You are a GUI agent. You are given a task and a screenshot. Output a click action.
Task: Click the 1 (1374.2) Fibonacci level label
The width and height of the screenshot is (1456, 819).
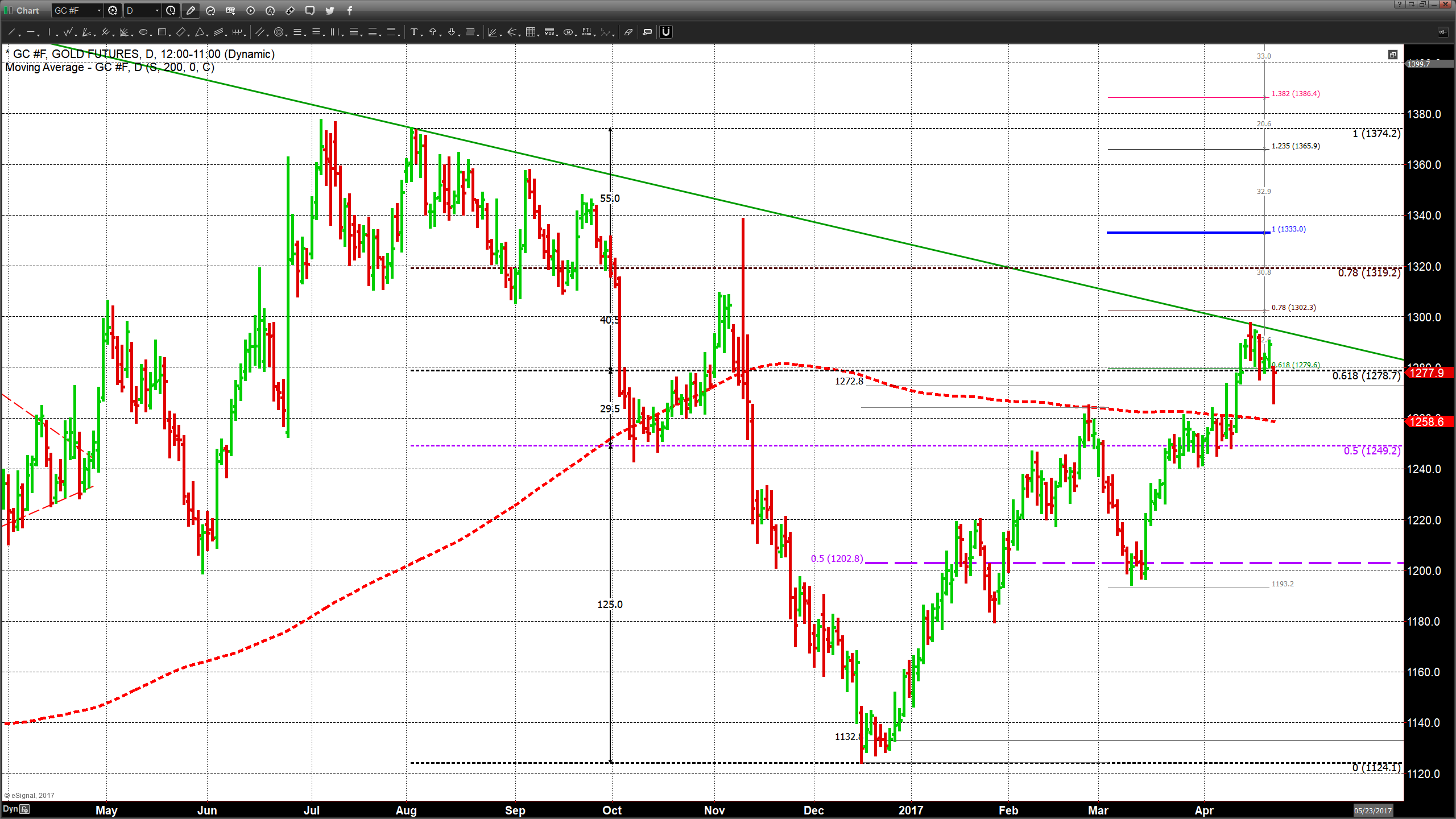[1376, 133]
